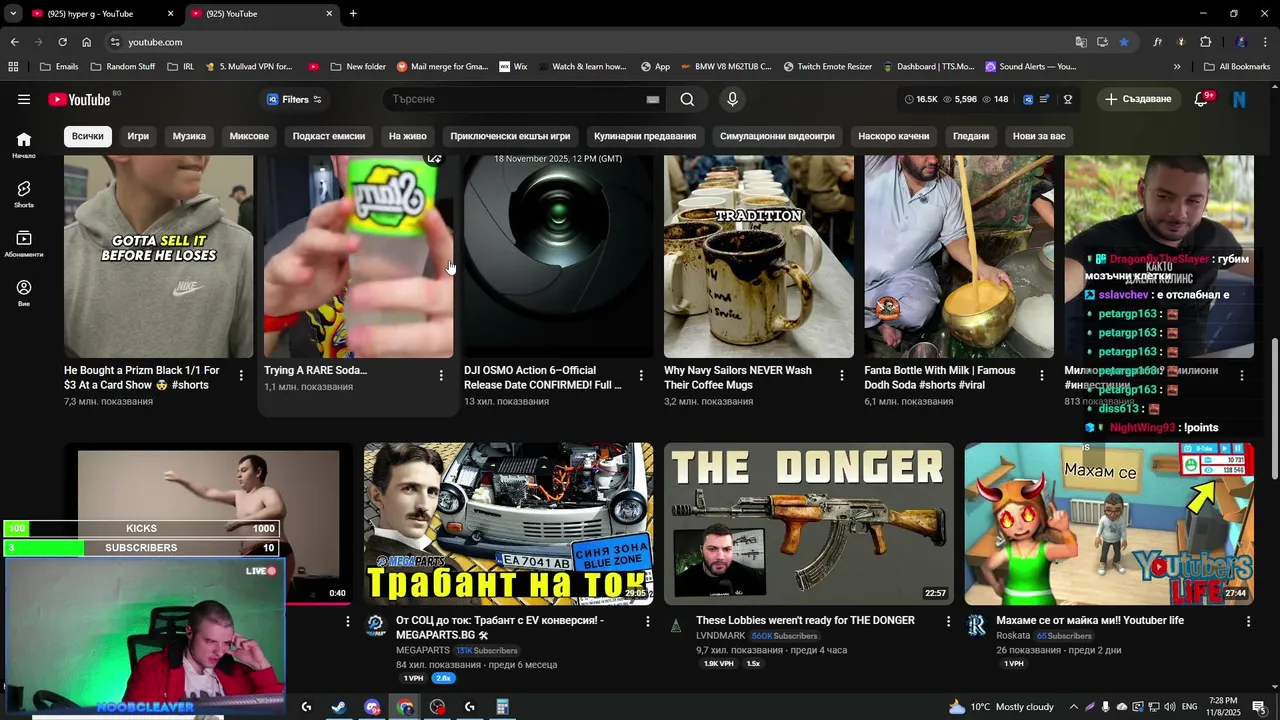Go to Начало home in the sidebar
Screen dimensions: 1280x720
(x=24, y=145)
